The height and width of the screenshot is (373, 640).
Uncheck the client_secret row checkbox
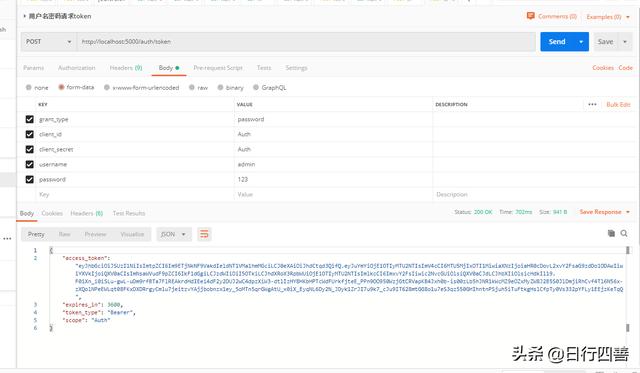tap(29, 149)
